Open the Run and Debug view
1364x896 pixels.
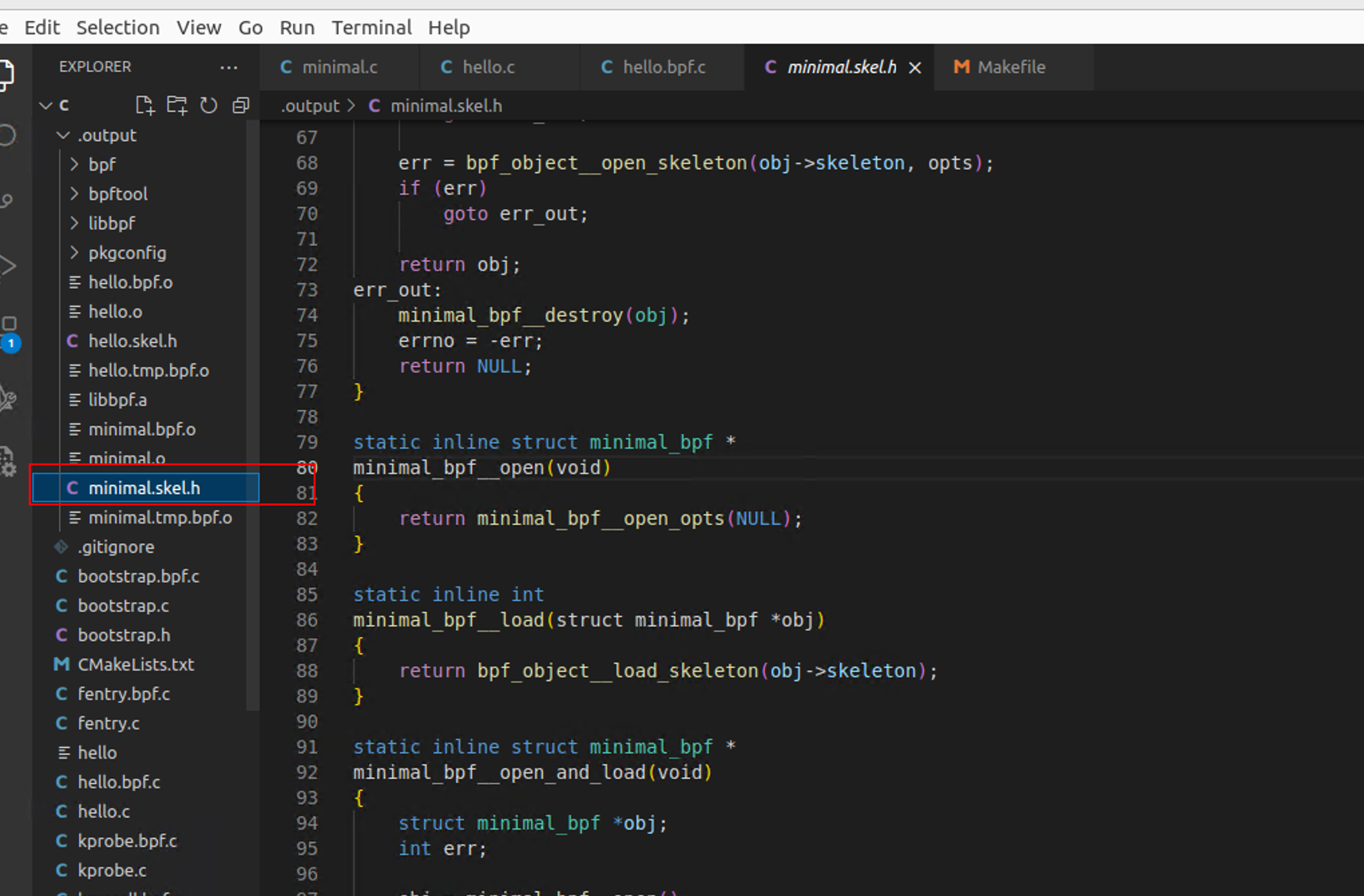pyautogui.click(x=8, y=265)
